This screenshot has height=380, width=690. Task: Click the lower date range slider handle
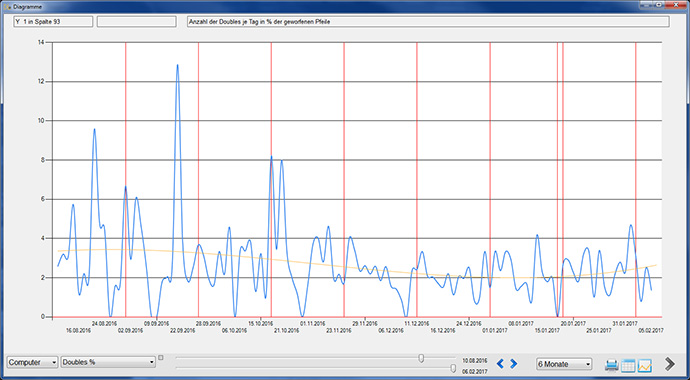coord(453,368)
